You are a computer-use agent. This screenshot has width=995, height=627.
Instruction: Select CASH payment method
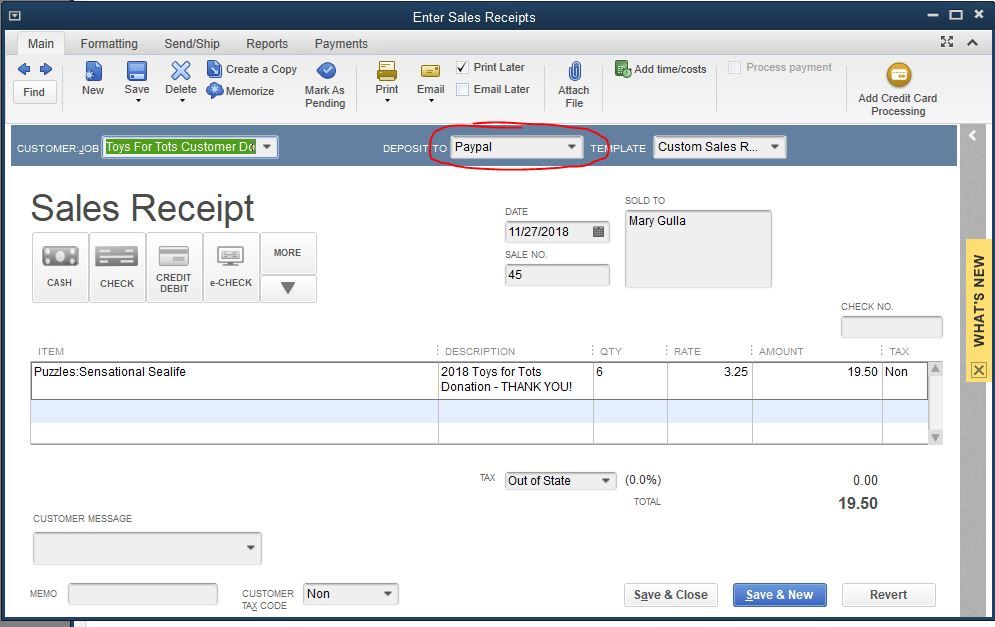tap(60, 267)
